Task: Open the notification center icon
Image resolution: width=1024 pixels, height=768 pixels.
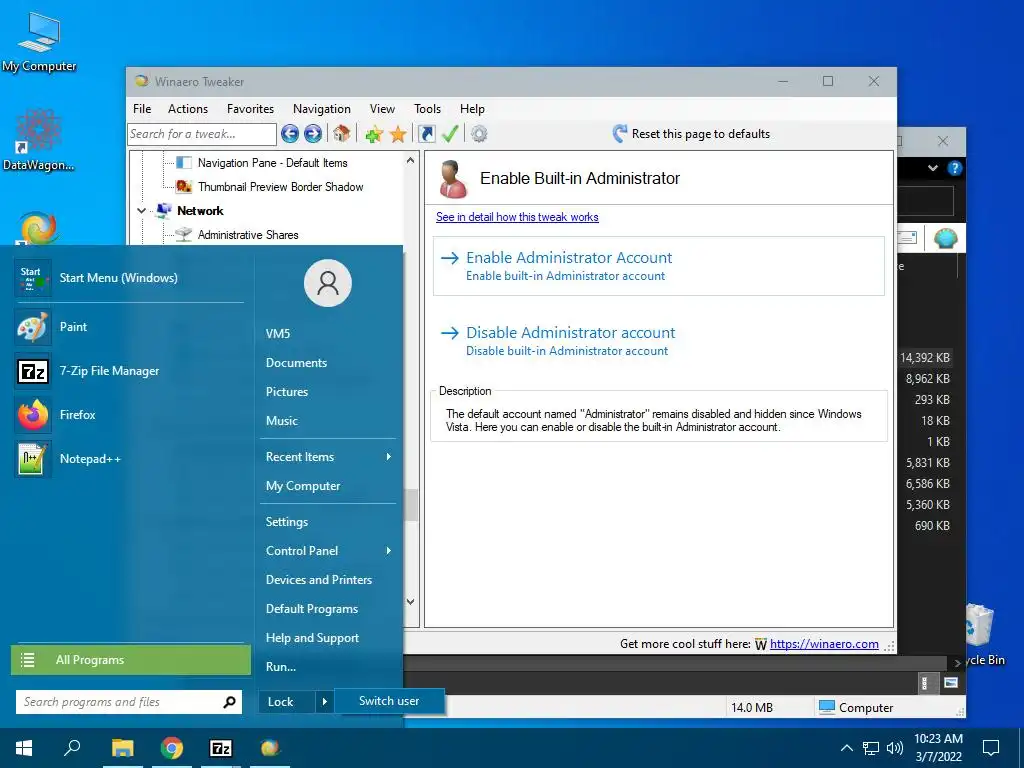Action: pos(991,748)
